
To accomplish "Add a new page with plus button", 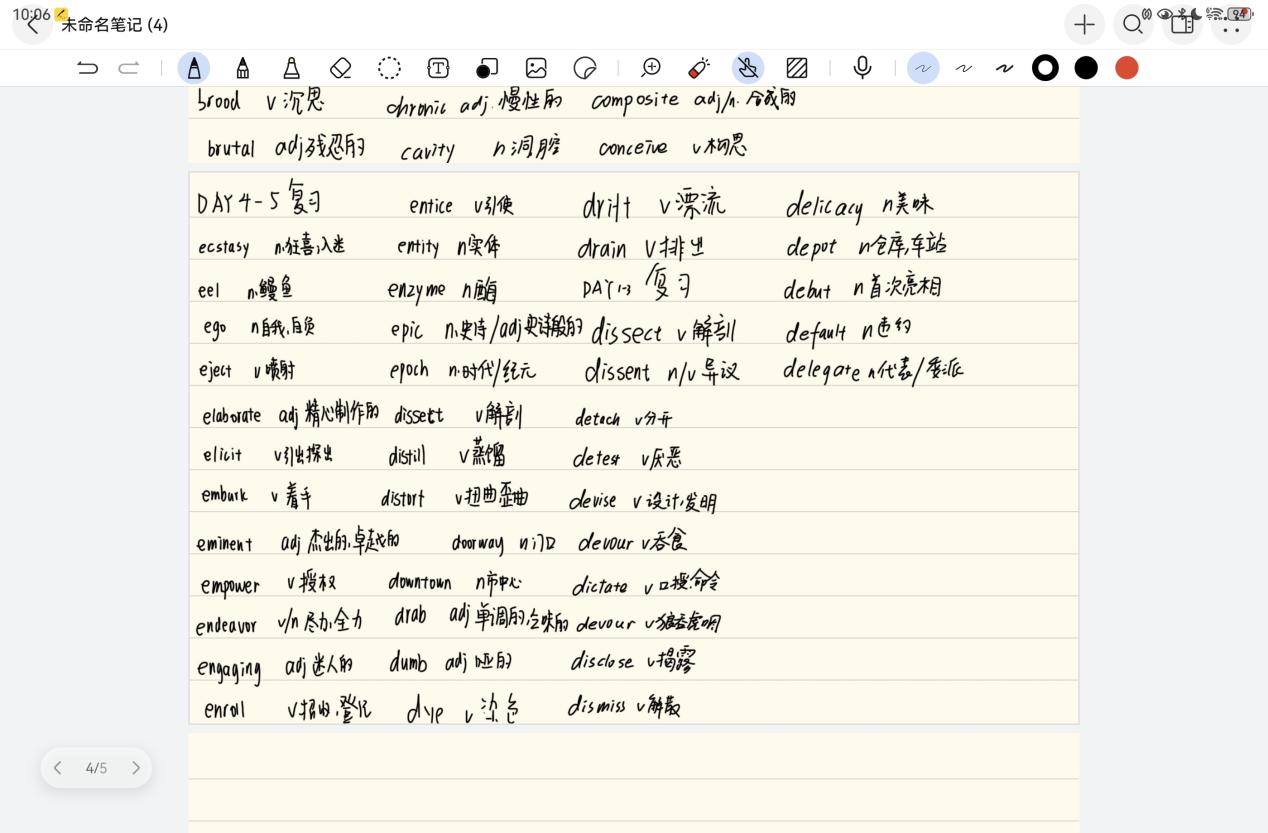I will pyautogui.click(x=1084, y=25).
